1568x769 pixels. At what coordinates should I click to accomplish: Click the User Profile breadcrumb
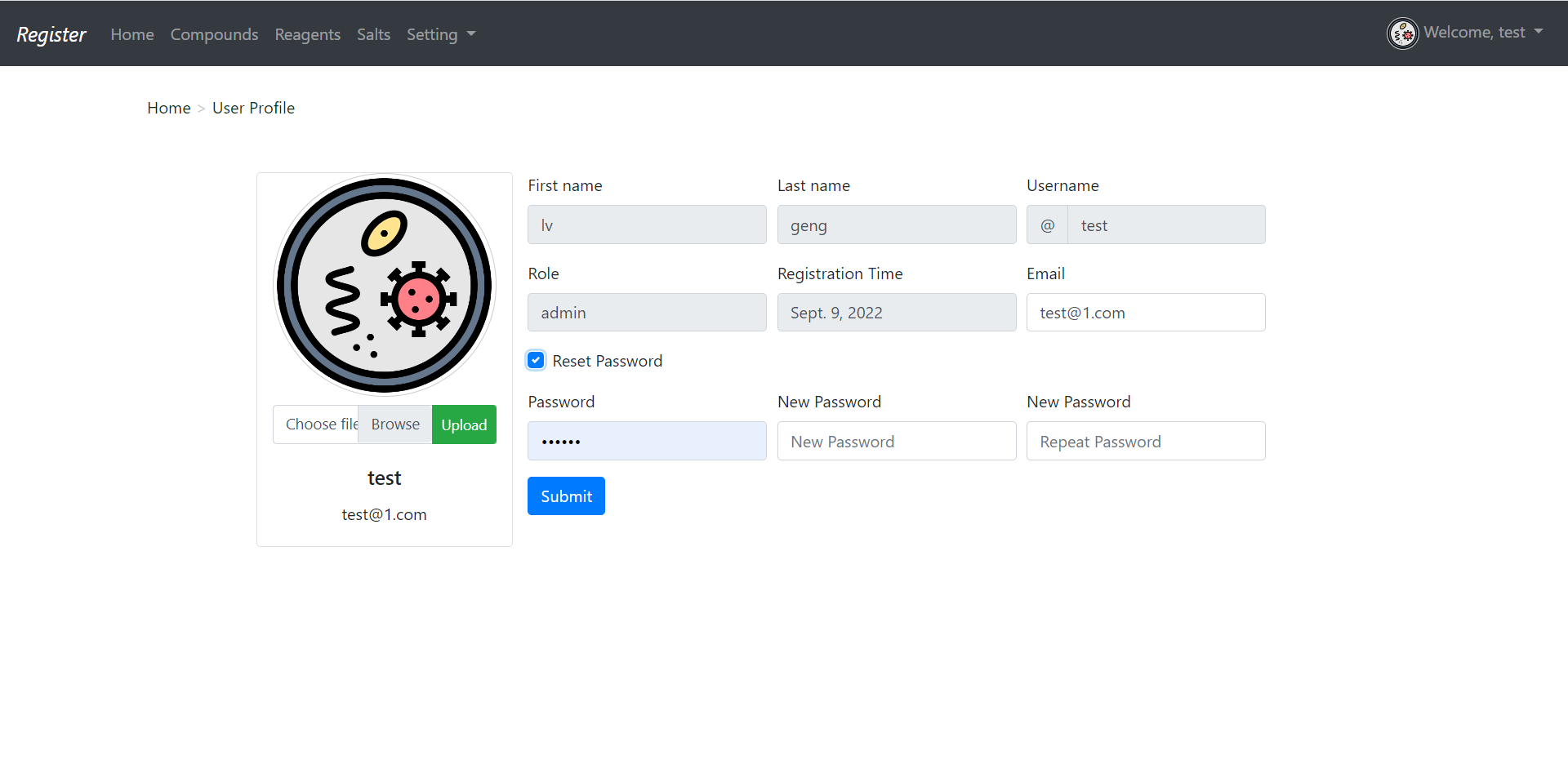253,108
